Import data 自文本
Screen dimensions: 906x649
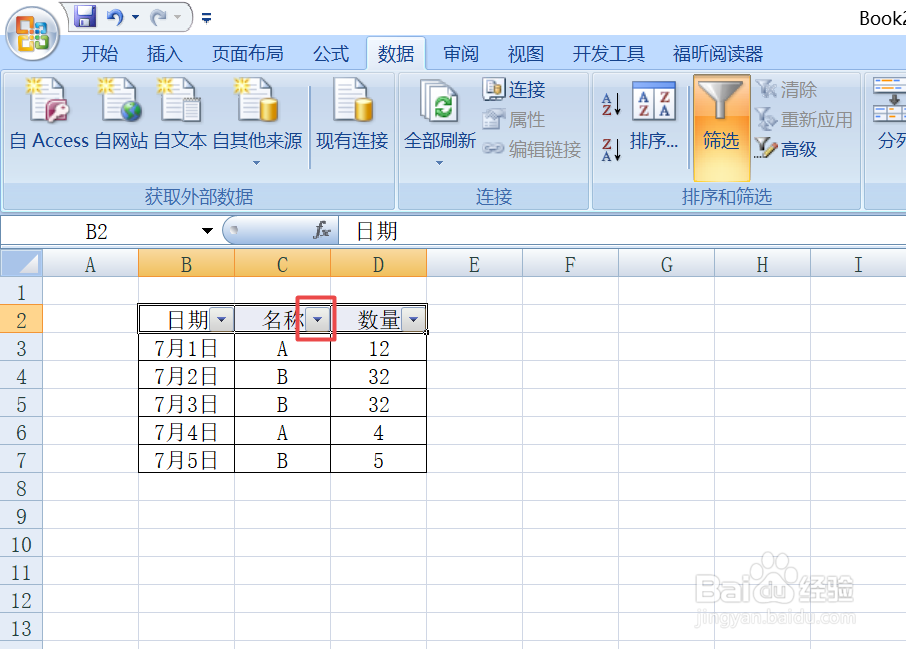coord(180,115)
